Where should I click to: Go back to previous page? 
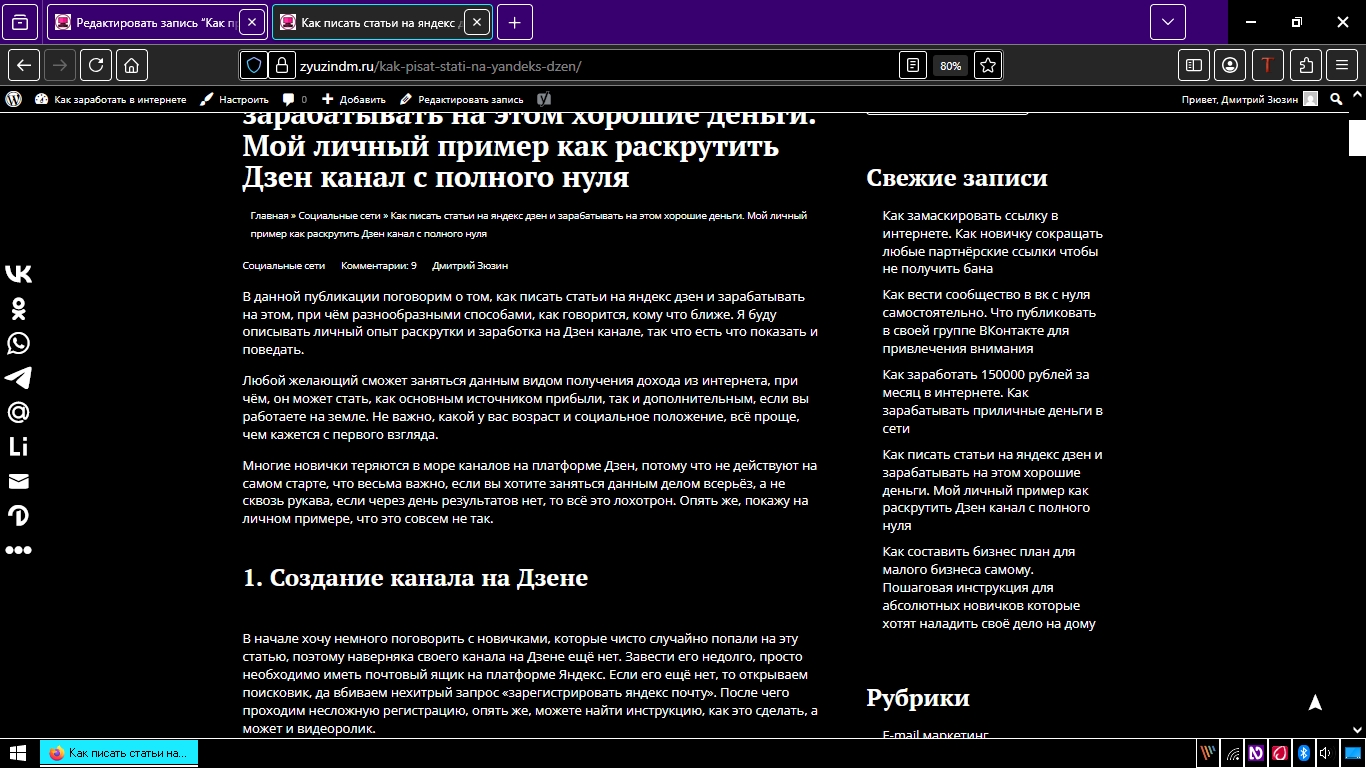coord(24,65)
